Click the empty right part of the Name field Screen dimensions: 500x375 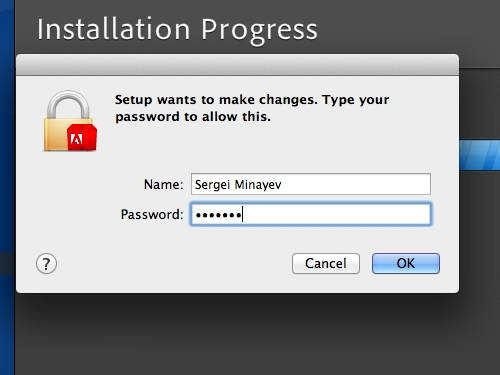pyautogui.click(x=355, y=184)
